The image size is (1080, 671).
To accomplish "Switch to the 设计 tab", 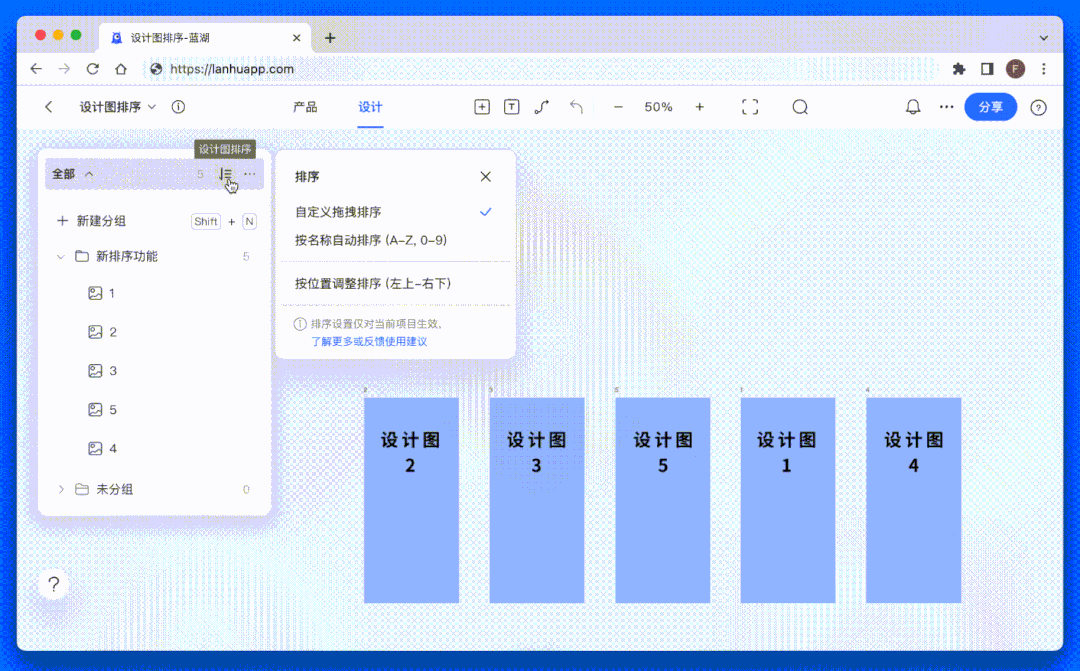I will 370,107.
